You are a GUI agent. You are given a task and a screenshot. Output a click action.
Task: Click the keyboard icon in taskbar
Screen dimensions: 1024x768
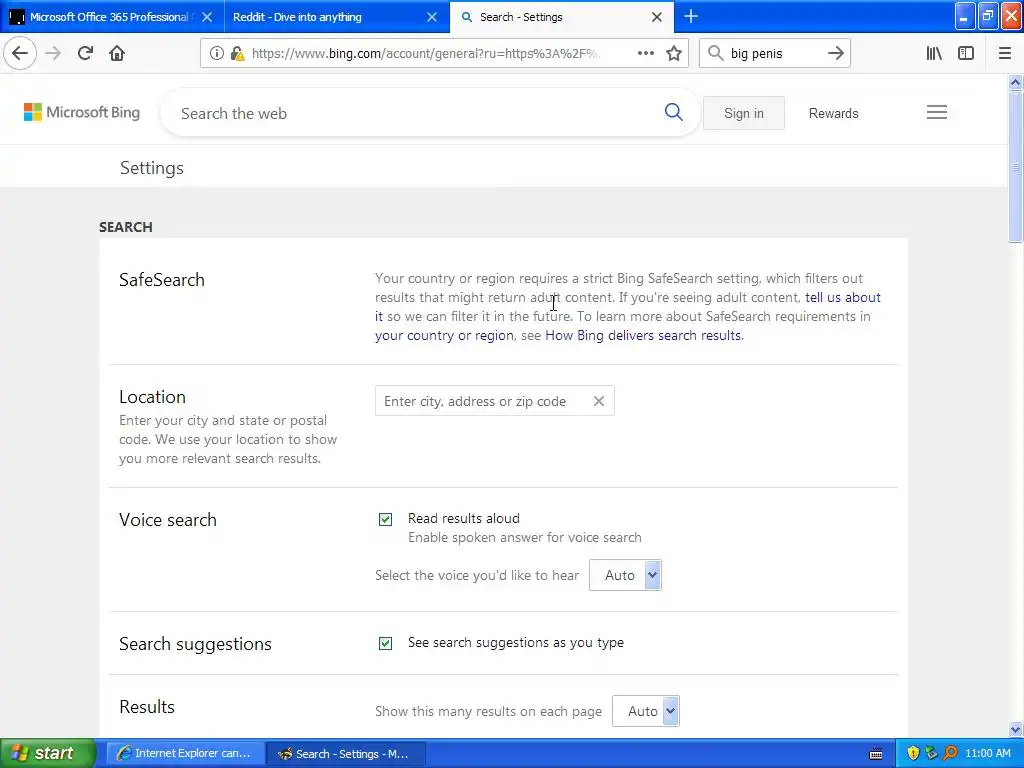[876, 754]
